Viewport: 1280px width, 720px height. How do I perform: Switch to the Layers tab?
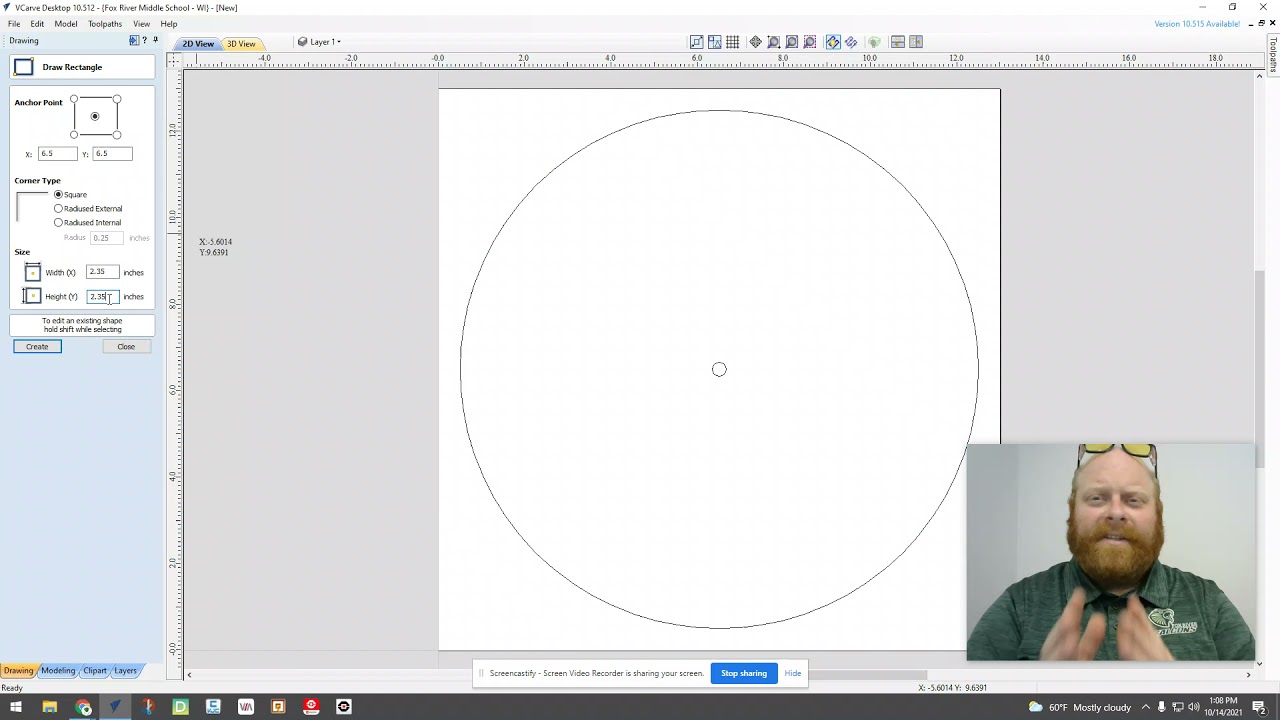pos(125,671)
